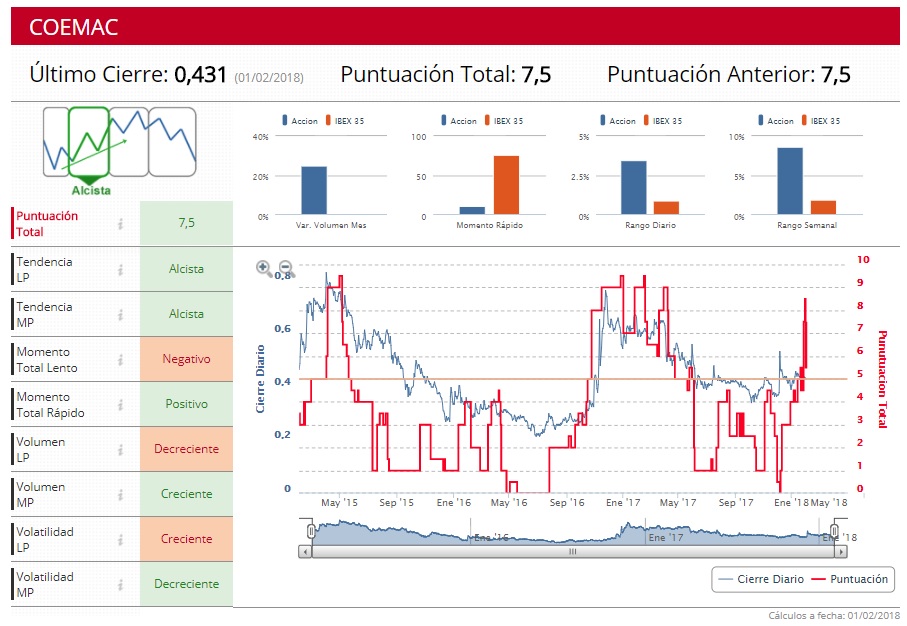Screen dimensions: 907x626
Task: Toggle IBEX 35 series in Var. Volumen Mes chart
Action: point(345,120)
